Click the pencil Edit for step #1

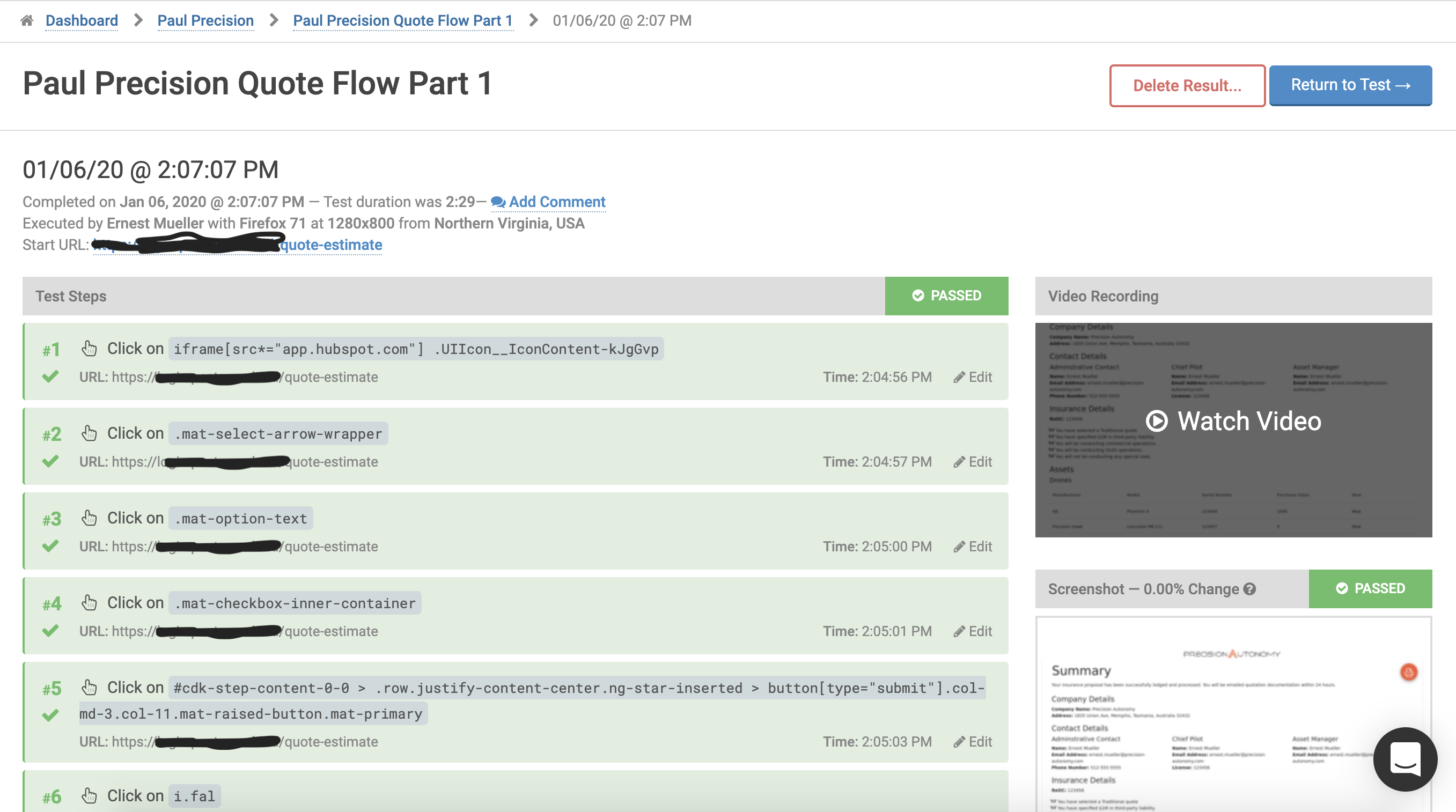(973, 377)
